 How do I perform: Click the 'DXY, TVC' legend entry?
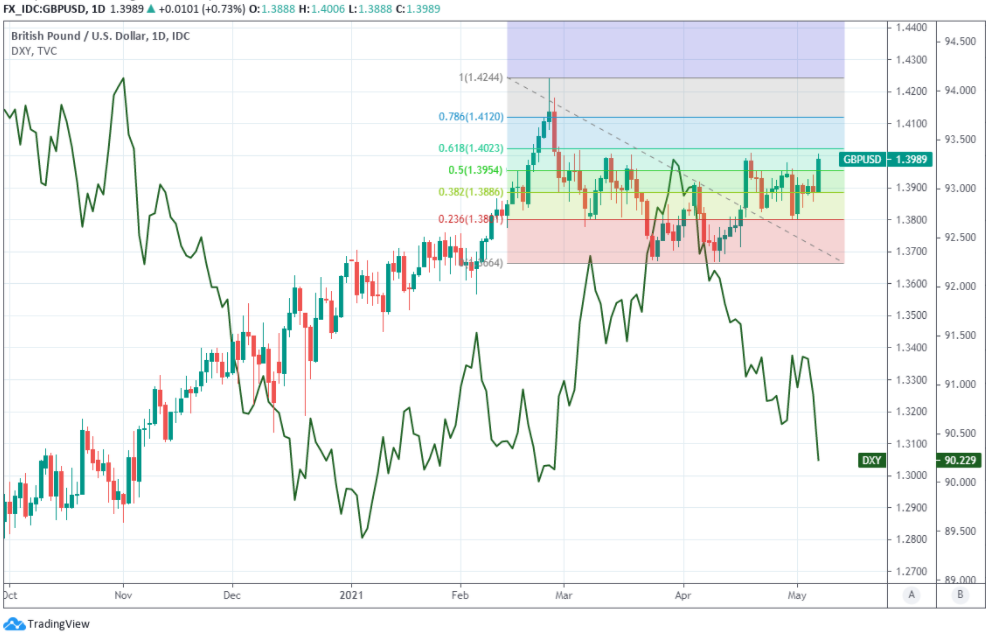[33, 52]
